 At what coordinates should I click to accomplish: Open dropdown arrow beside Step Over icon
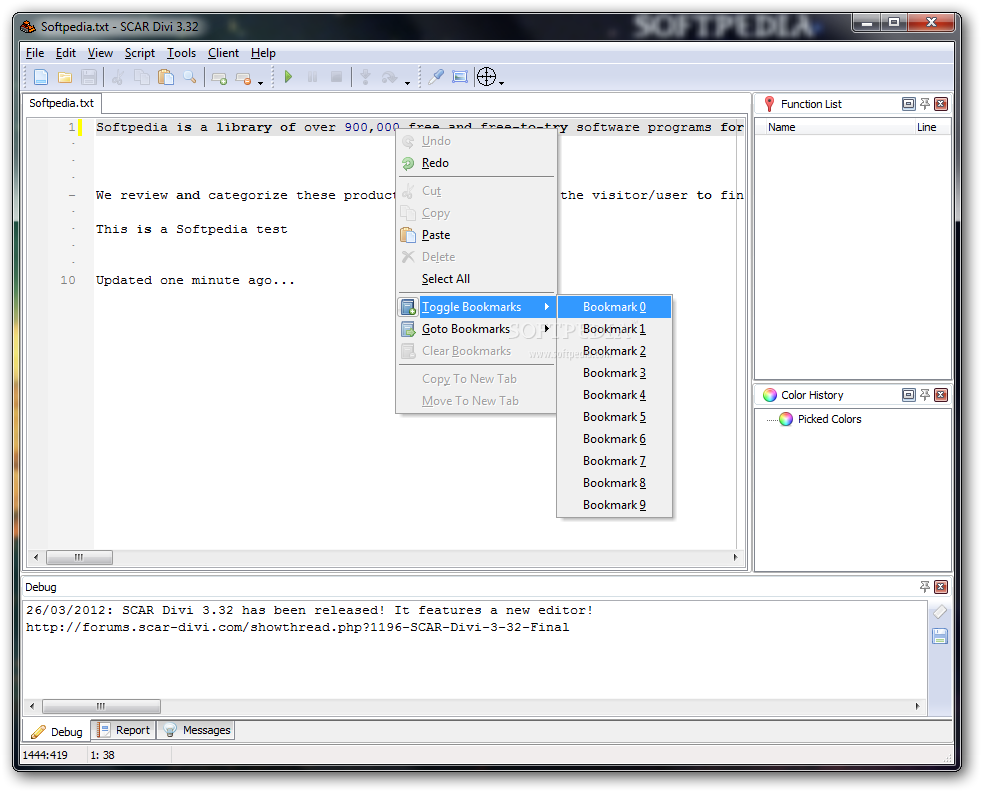[x=407, y=82]
